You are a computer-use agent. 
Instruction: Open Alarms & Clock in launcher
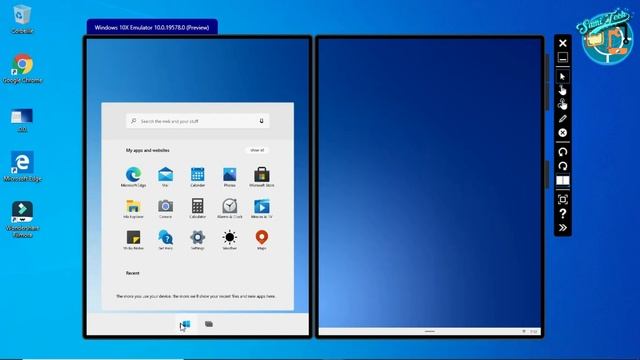click(x=229, y=209)
